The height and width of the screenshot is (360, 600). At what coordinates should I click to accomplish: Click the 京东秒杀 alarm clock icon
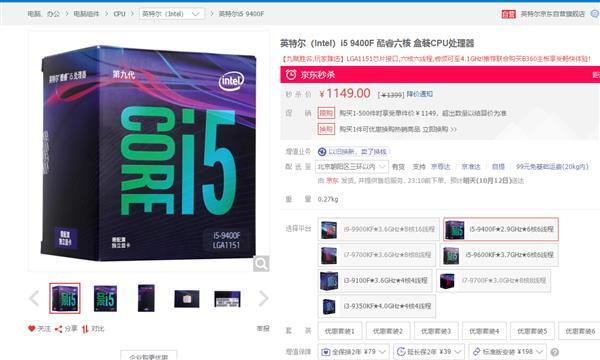coord(291,74)
